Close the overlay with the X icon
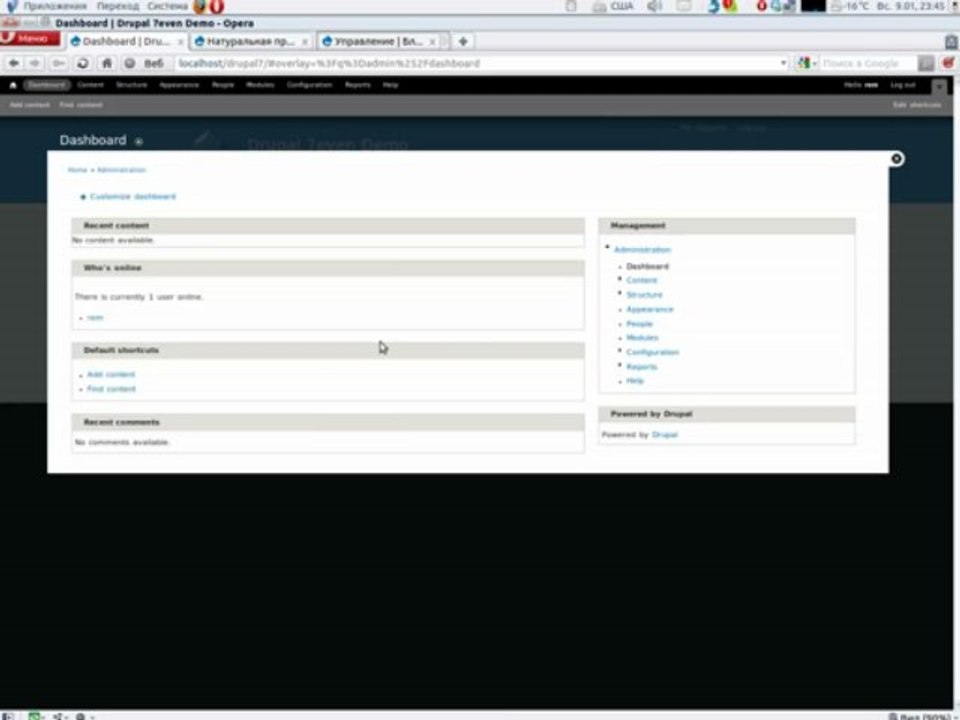The height and width of the screenshot is (720, 960). [x=896, y=159]
